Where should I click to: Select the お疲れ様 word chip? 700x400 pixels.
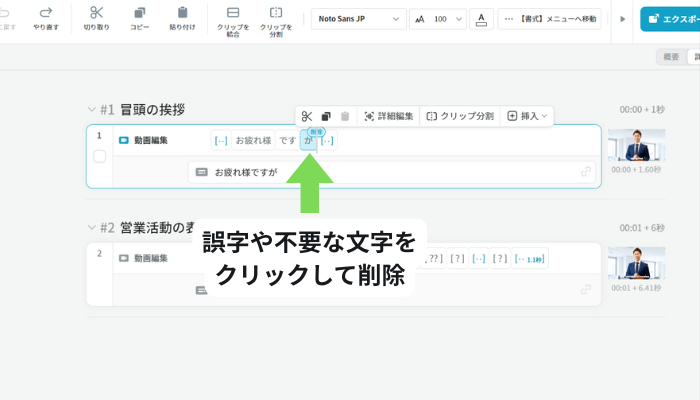coord(253,141)
